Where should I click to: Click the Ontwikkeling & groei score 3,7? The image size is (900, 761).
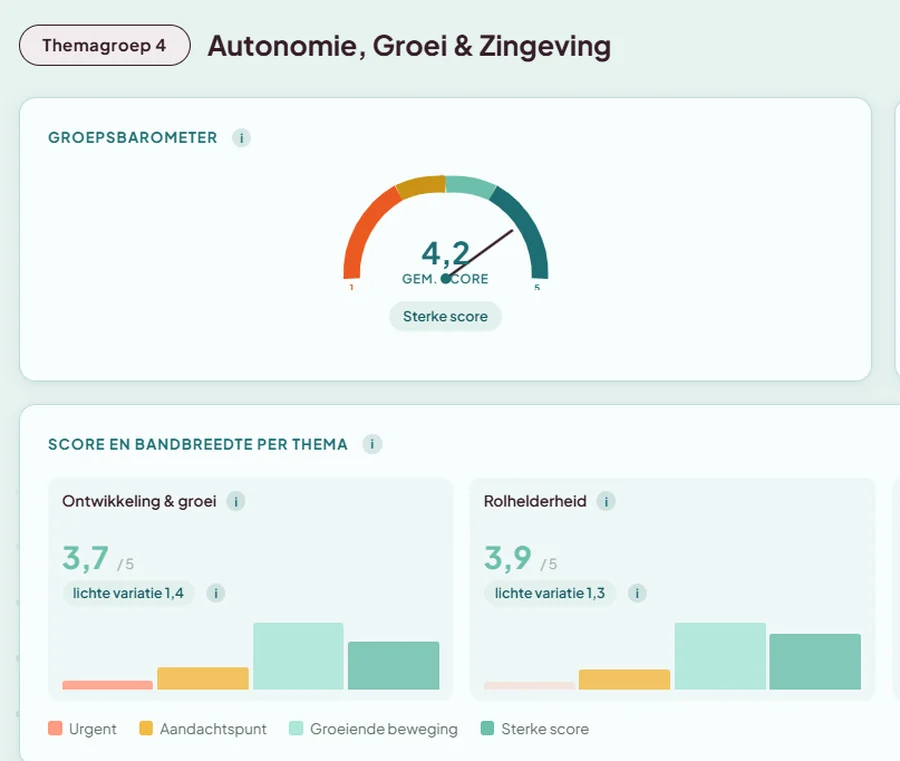pyautogui.click(x=86, y=558)
